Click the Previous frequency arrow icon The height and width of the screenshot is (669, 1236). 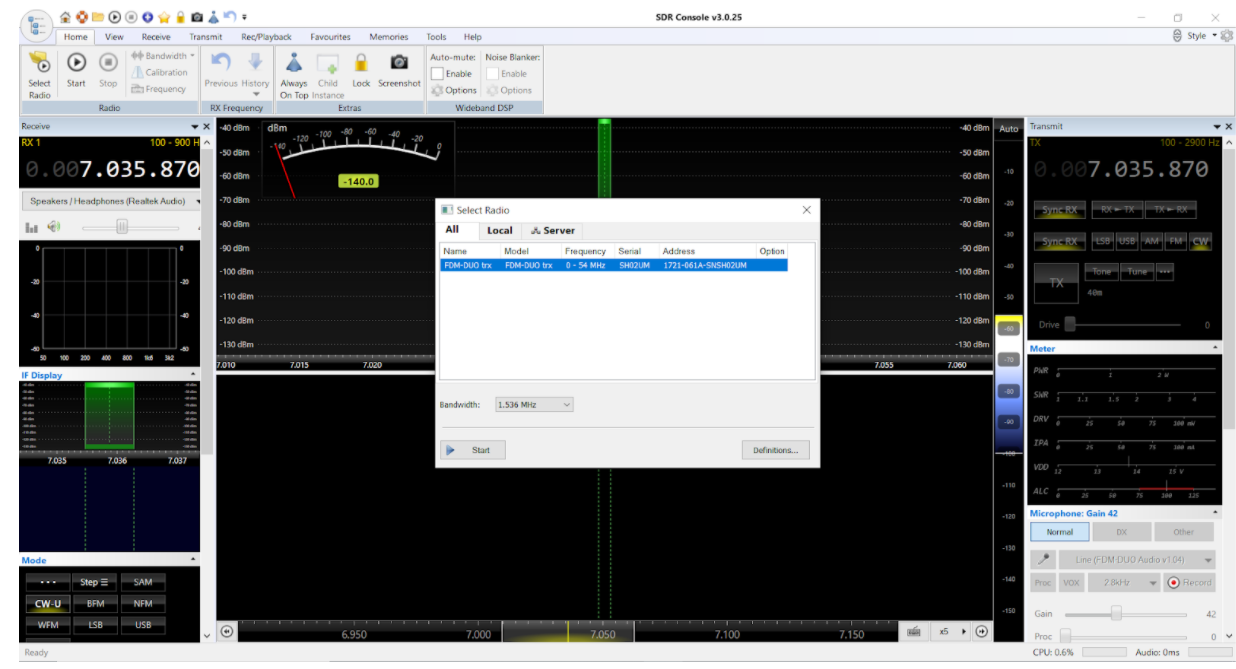click(221, 63)
